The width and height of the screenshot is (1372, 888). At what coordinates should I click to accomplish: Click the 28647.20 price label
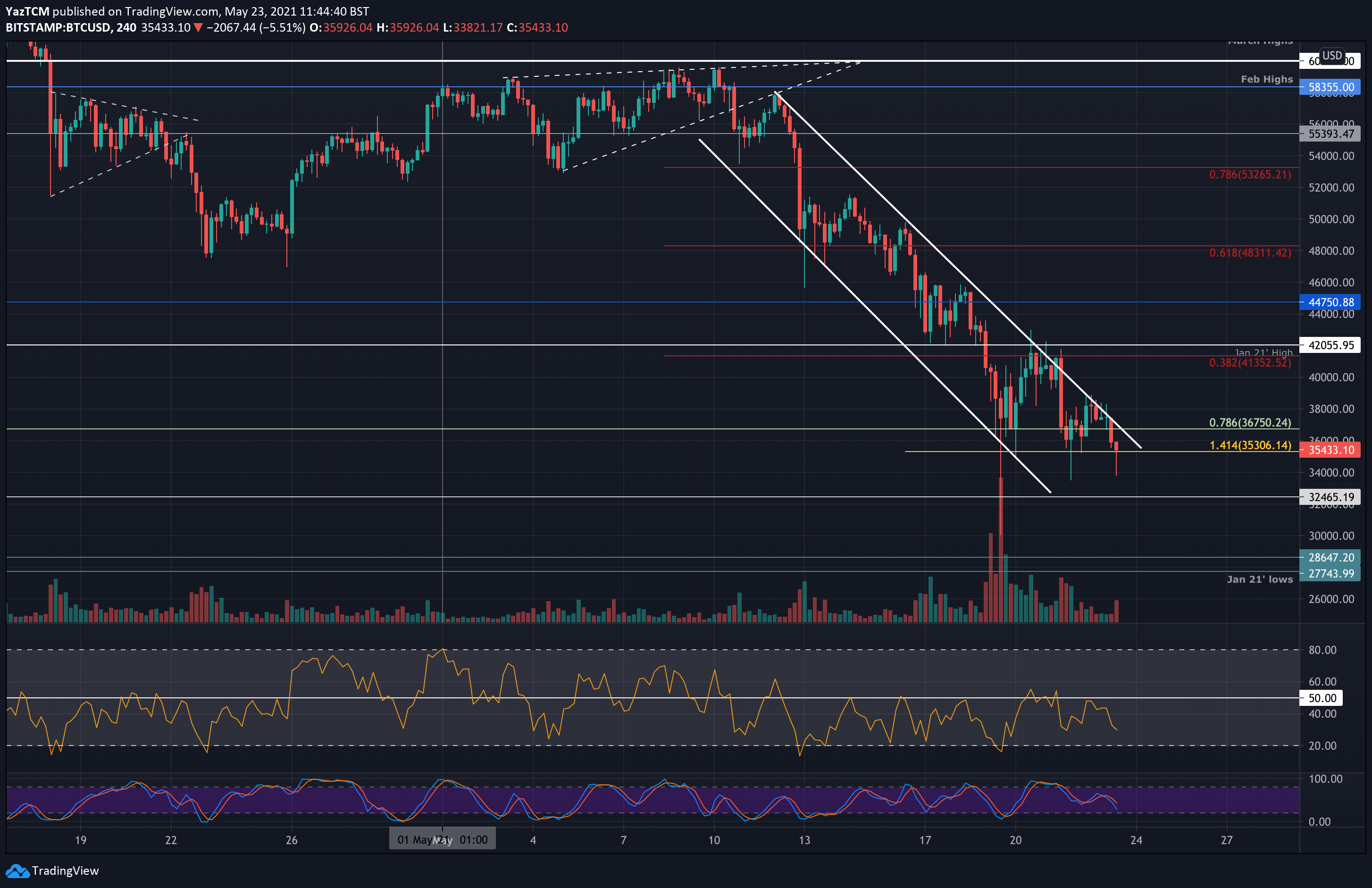(1330, 558)
